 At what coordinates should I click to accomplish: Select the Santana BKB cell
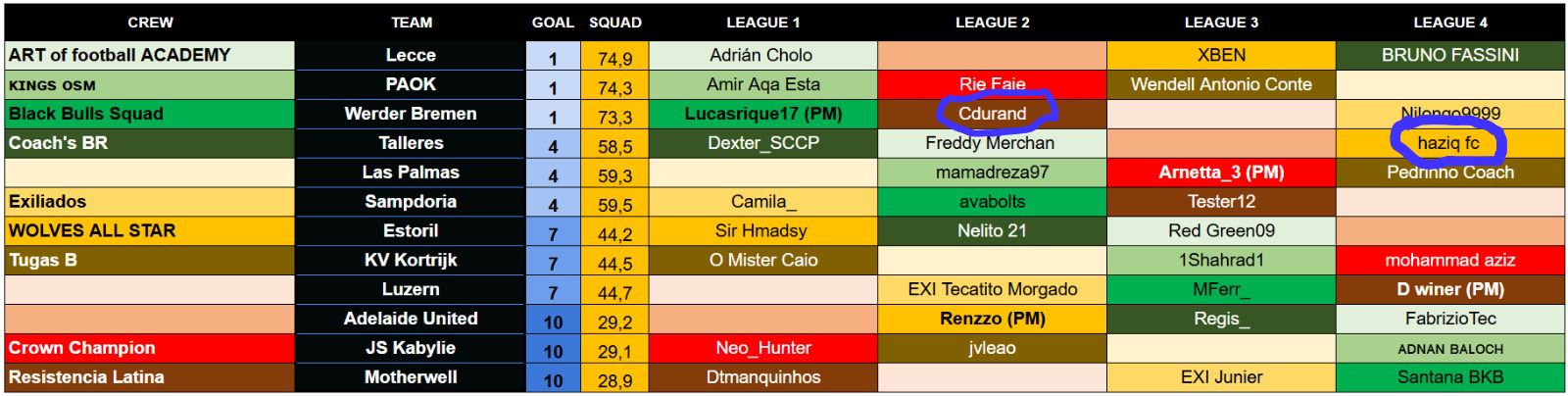click(1449, 377)
